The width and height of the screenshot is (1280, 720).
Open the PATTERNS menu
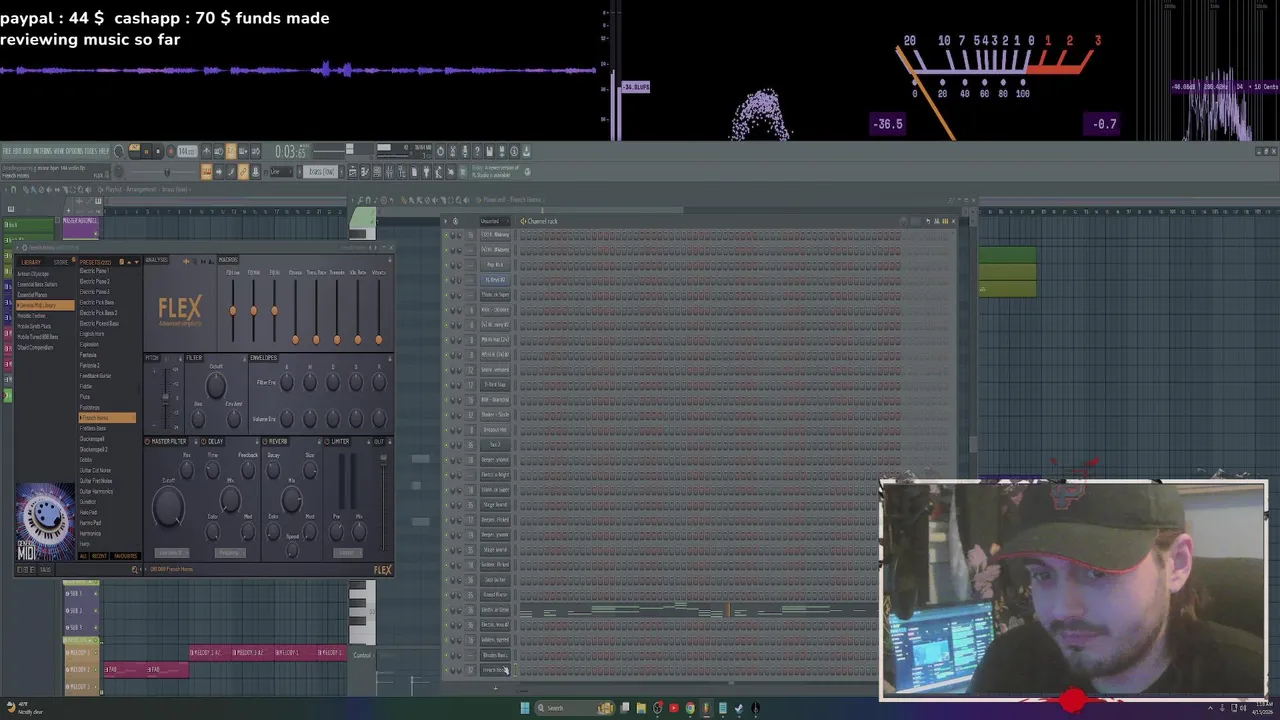point(42,151)
